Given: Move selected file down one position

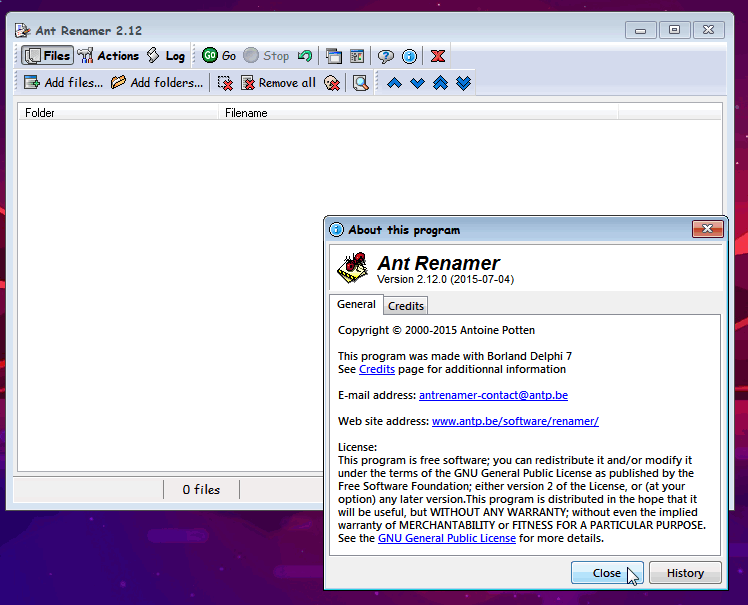Looking at the screenshot, I should pos(417,83).
